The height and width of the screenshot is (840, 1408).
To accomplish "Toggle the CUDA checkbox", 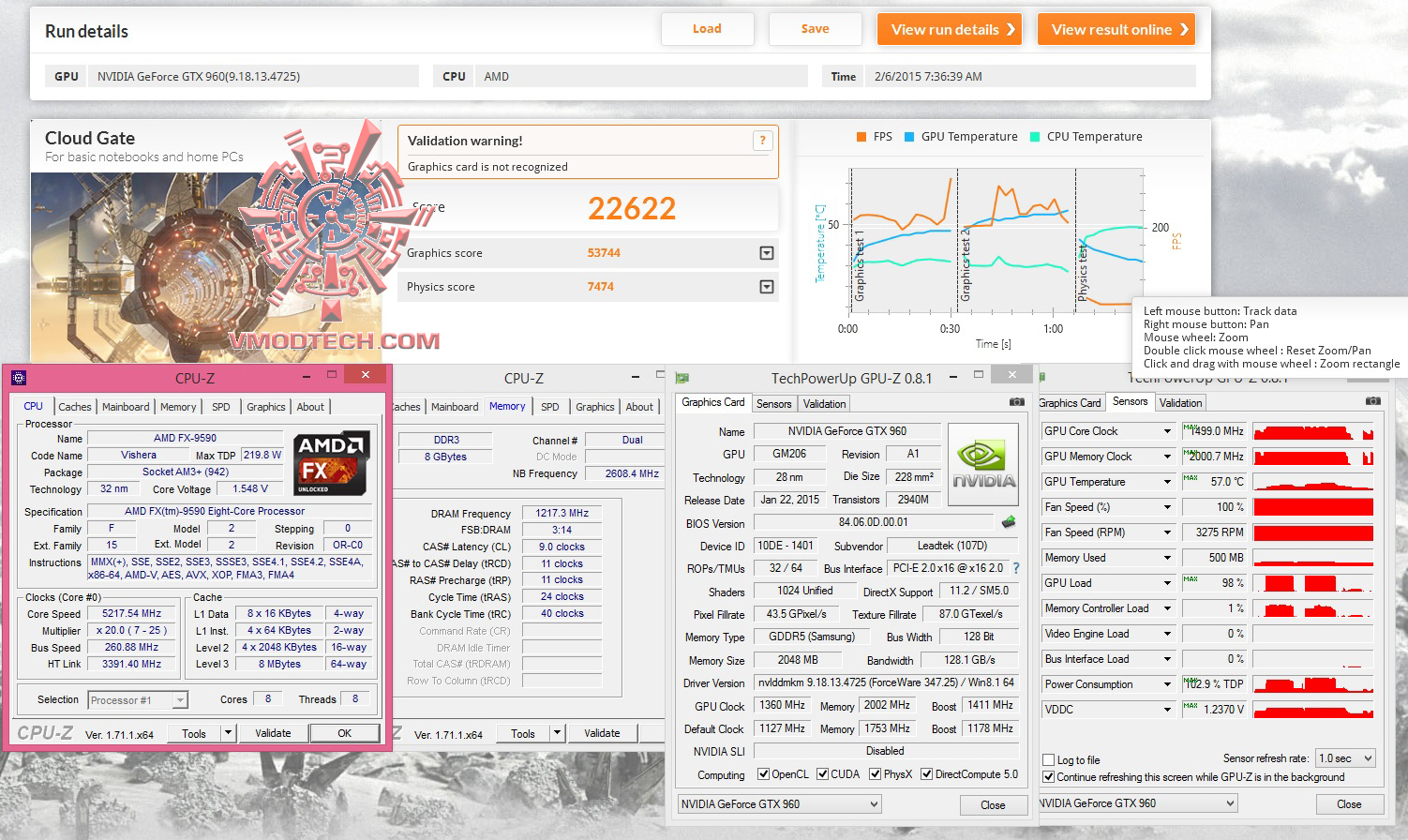I will 822,774.
